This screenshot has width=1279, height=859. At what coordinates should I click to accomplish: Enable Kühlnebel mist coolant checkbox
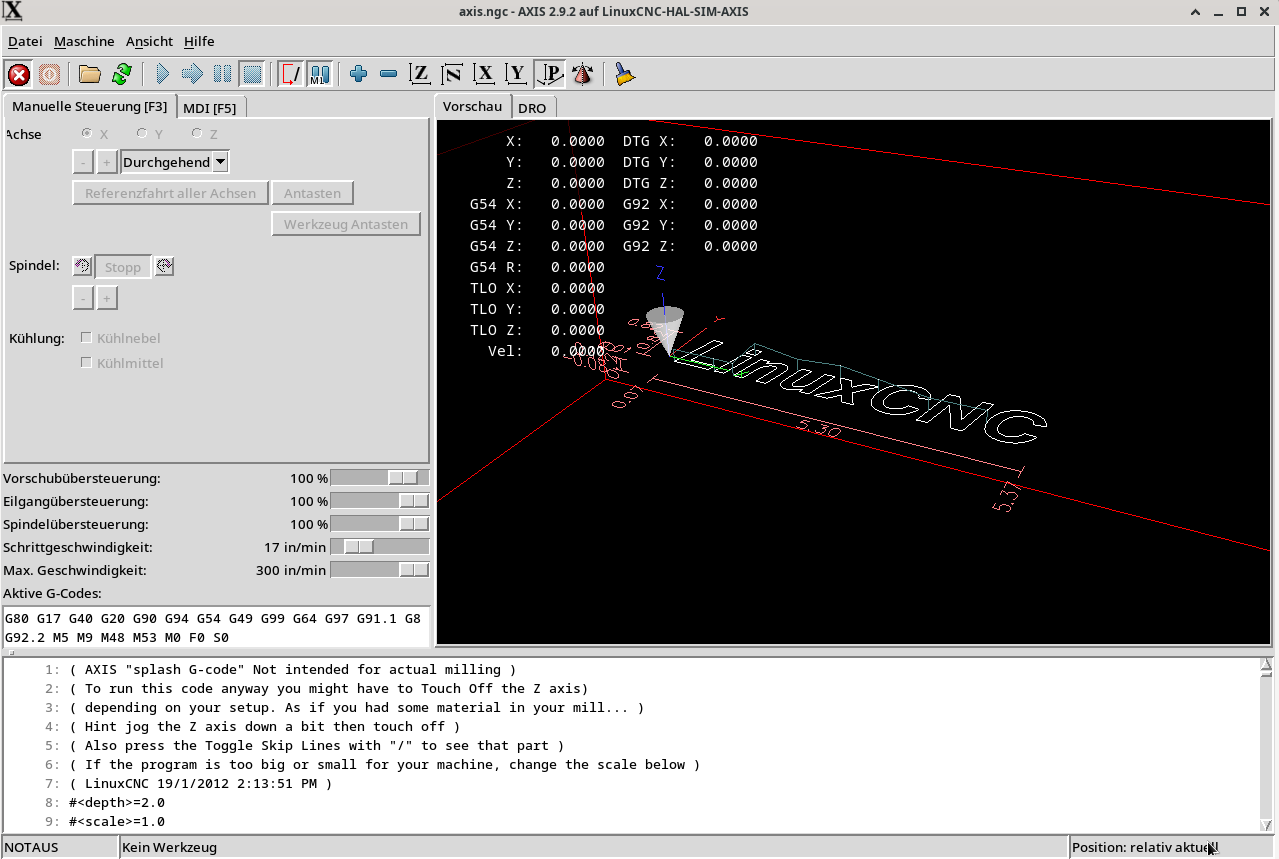click(x=86, y=338)
